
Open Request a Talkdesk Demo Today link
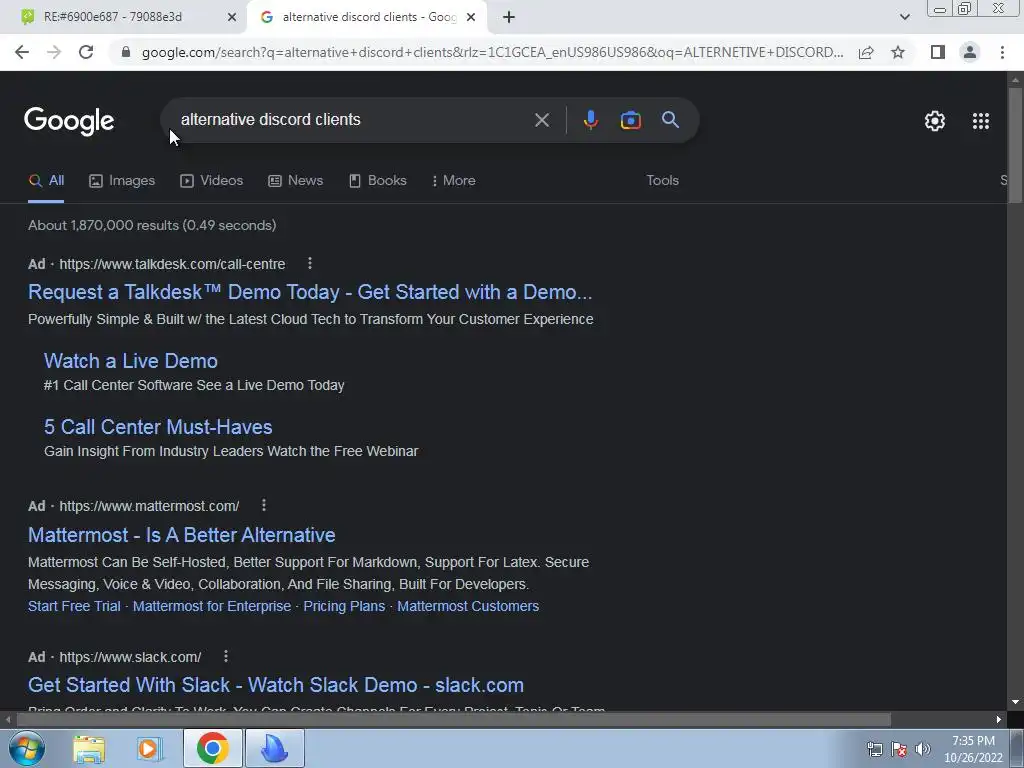pyautogui.click(x=310, y=292)
